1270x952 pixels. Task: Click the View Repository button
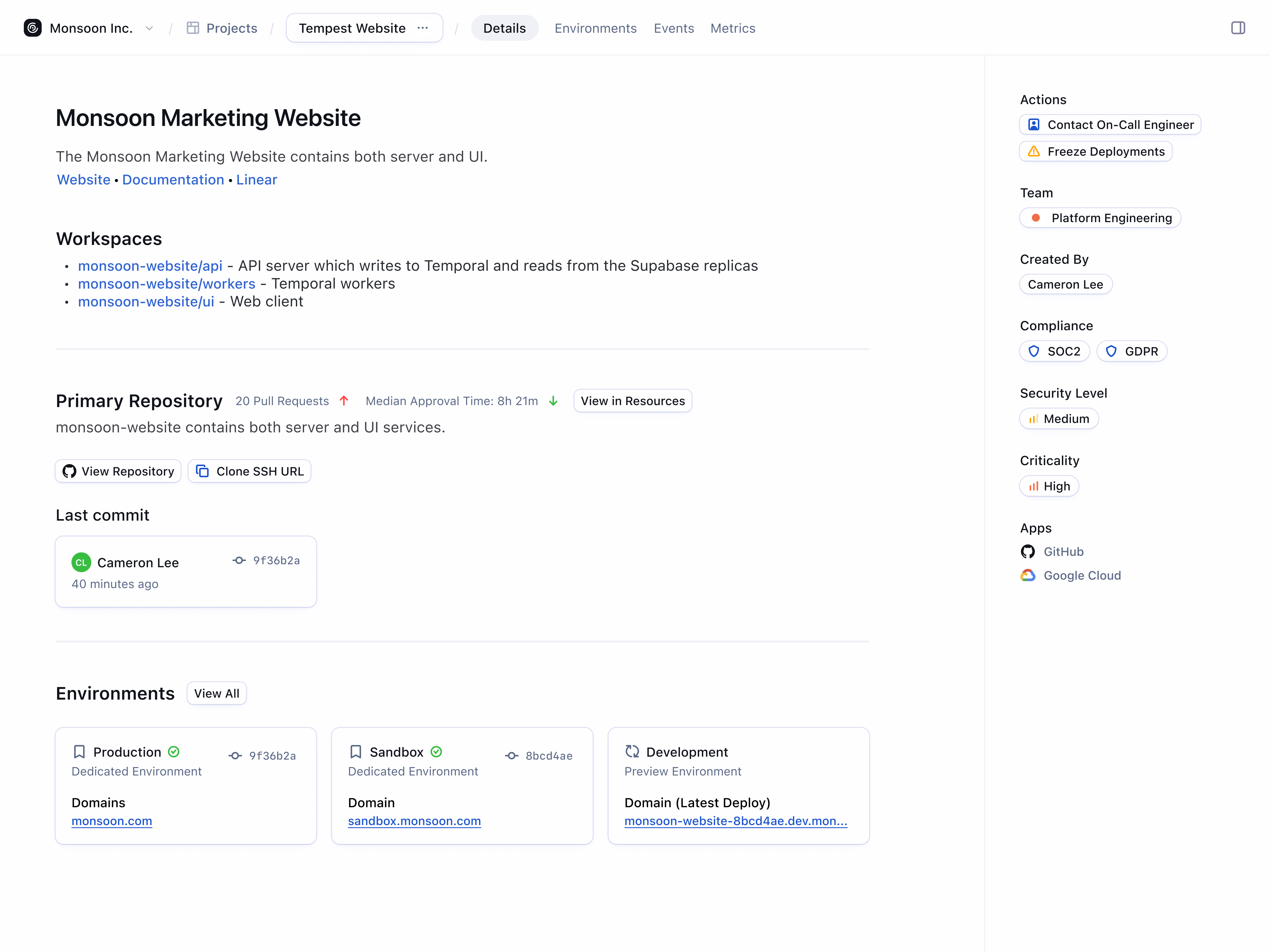[118, 471]
